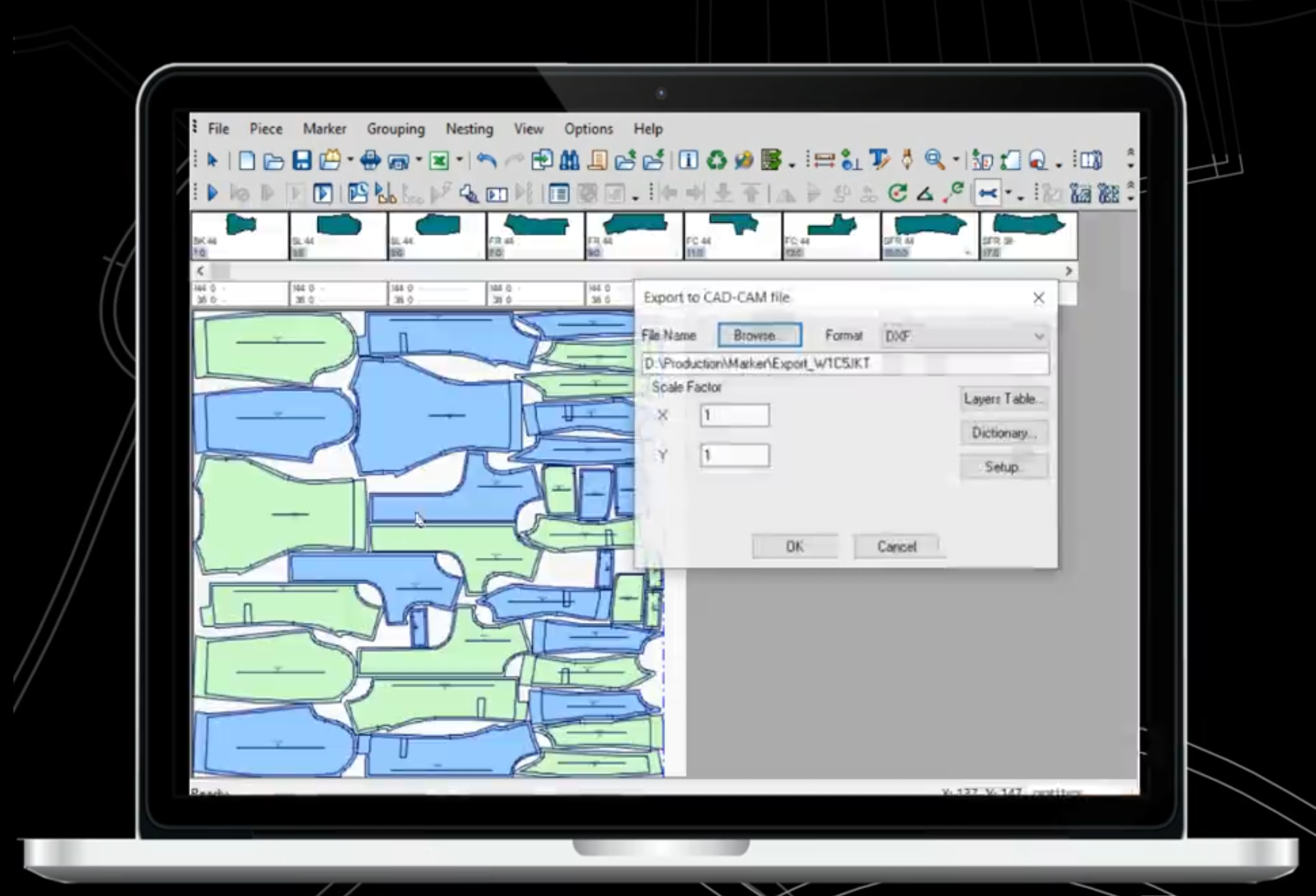Select the first FC 44 piece thumbnail
The height and width of the screenshot is (896, 1316).
coord(732,236)
